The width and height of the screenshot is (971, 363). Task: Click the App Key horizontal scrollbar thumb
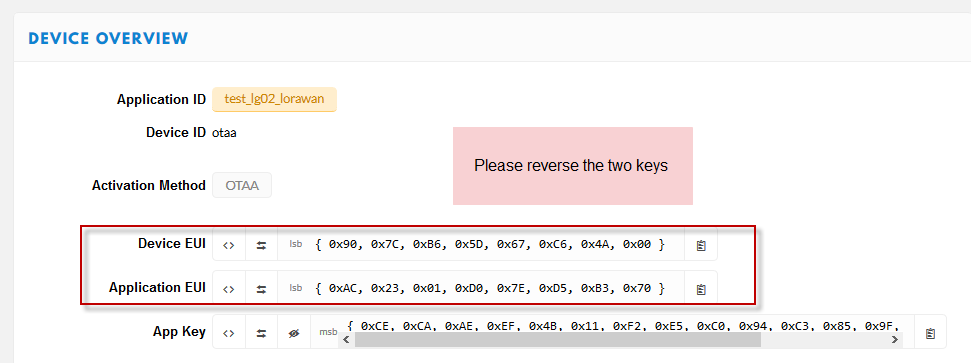tap(557, 339)
